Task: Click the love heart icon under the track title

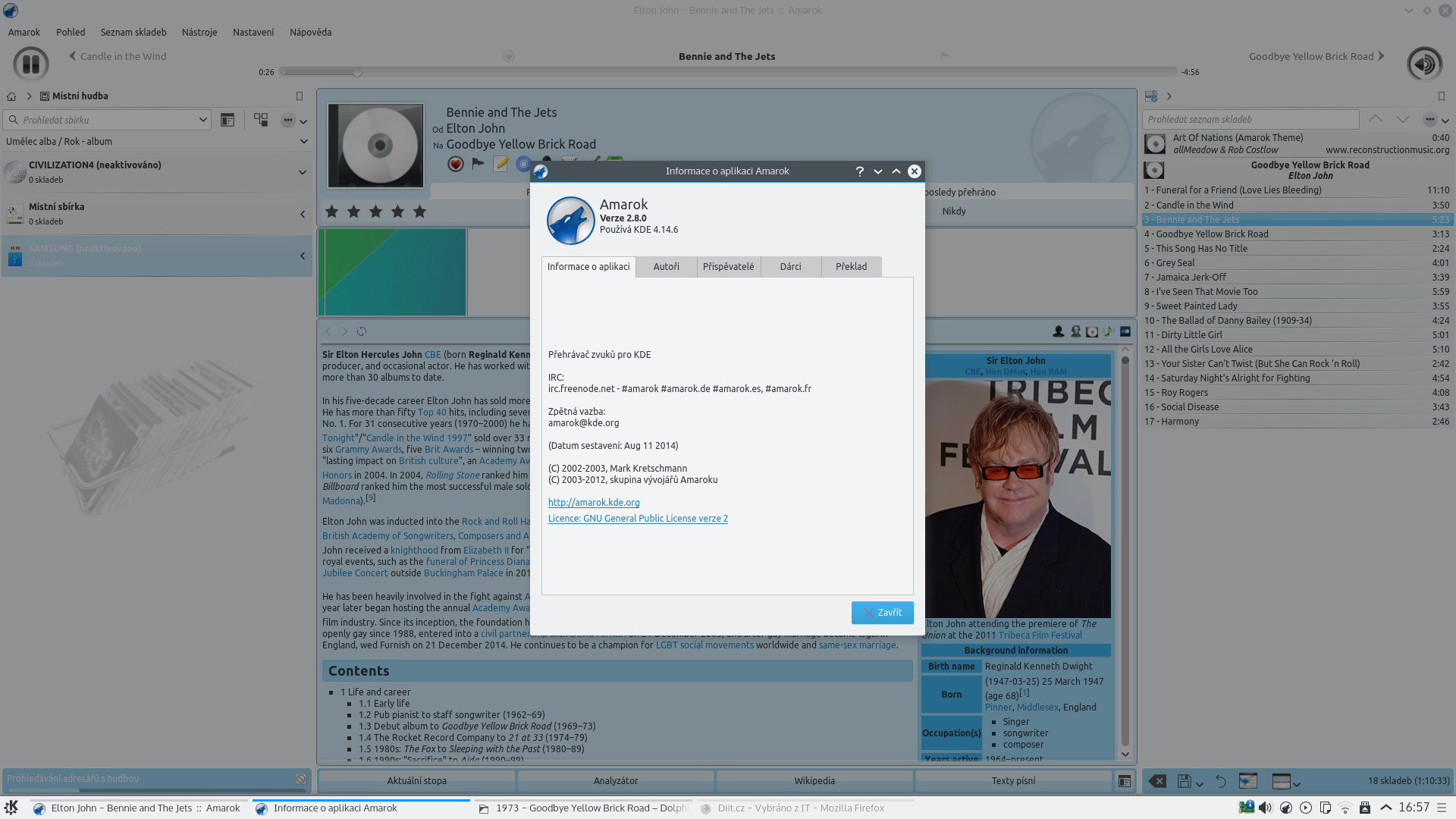Action: [455, 164]
